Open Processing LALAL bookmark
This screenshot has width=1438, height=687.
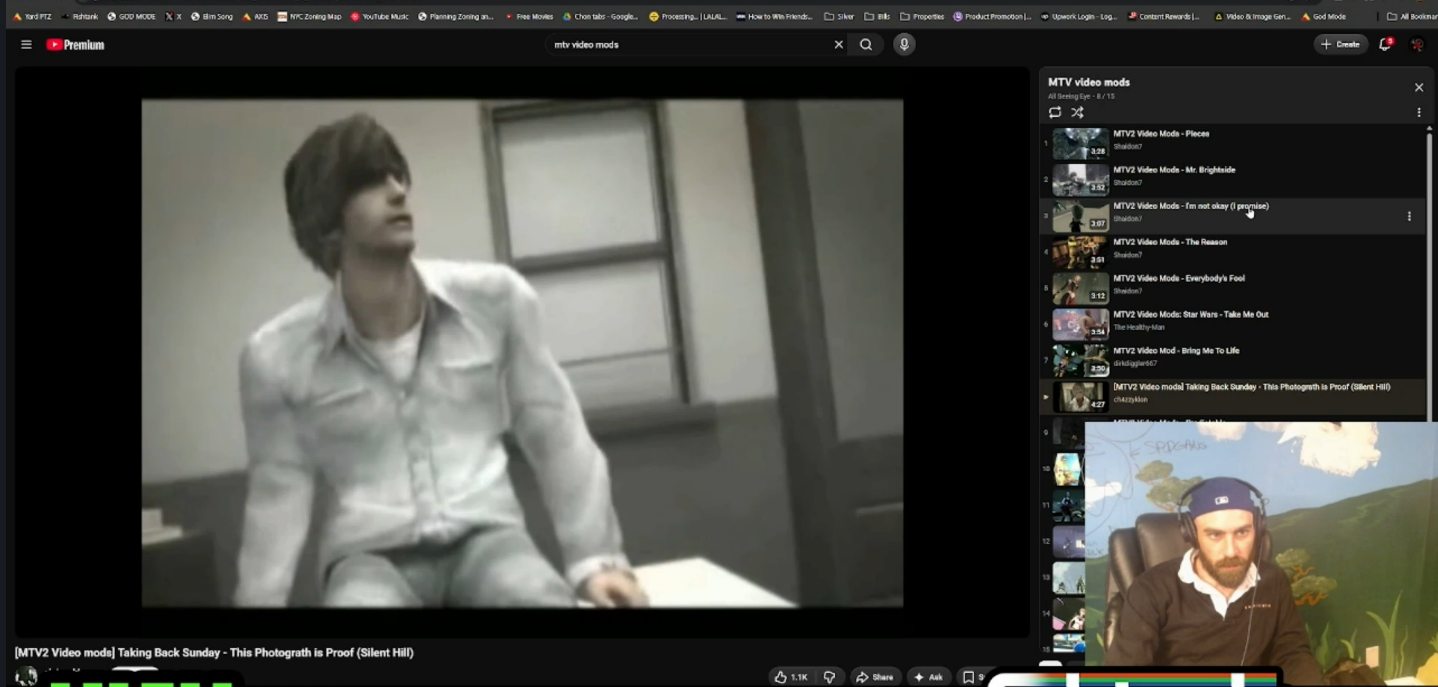(x=688, y=16)
